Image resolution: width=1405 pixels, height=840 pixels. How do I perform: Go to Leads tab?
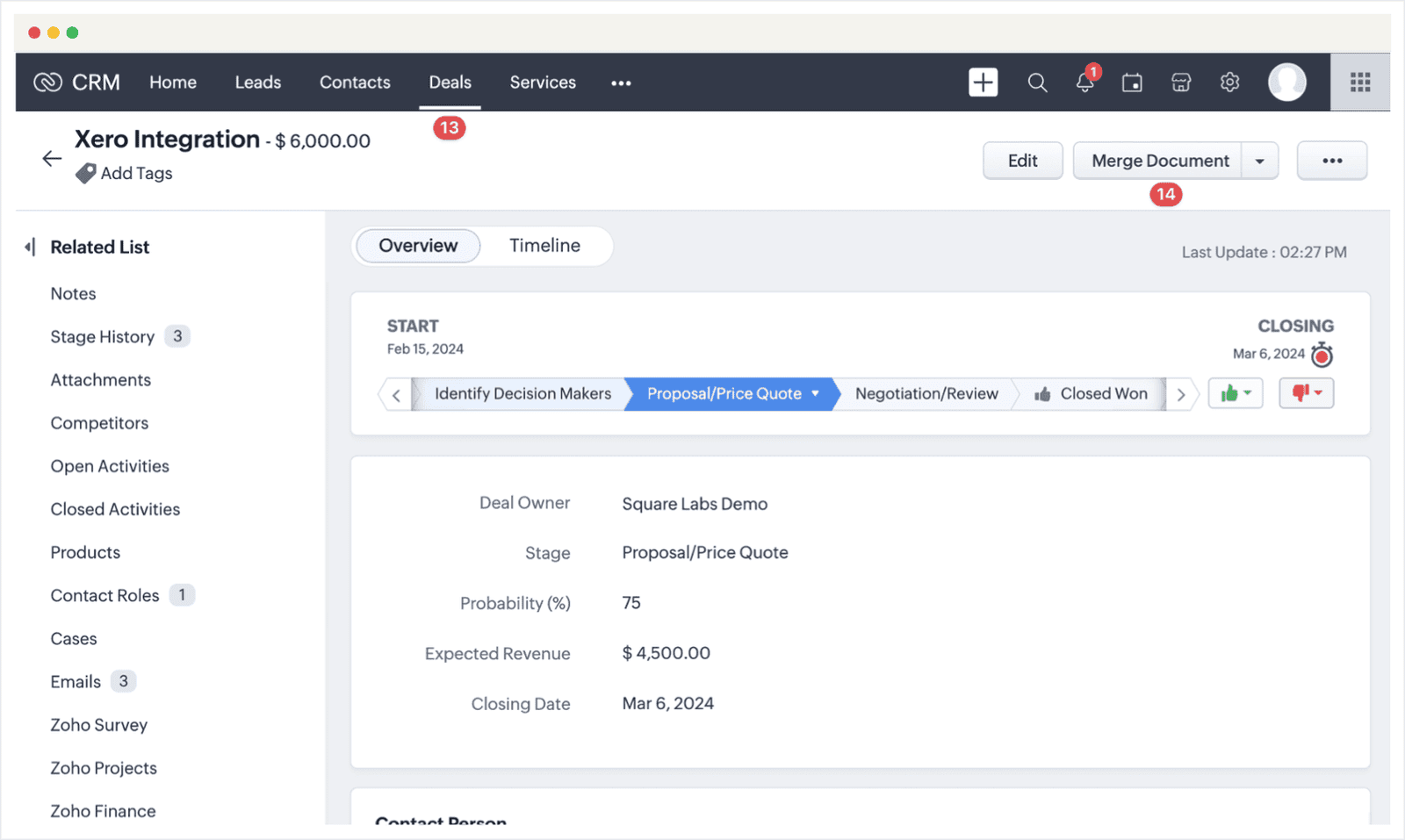tap(258, 83)
